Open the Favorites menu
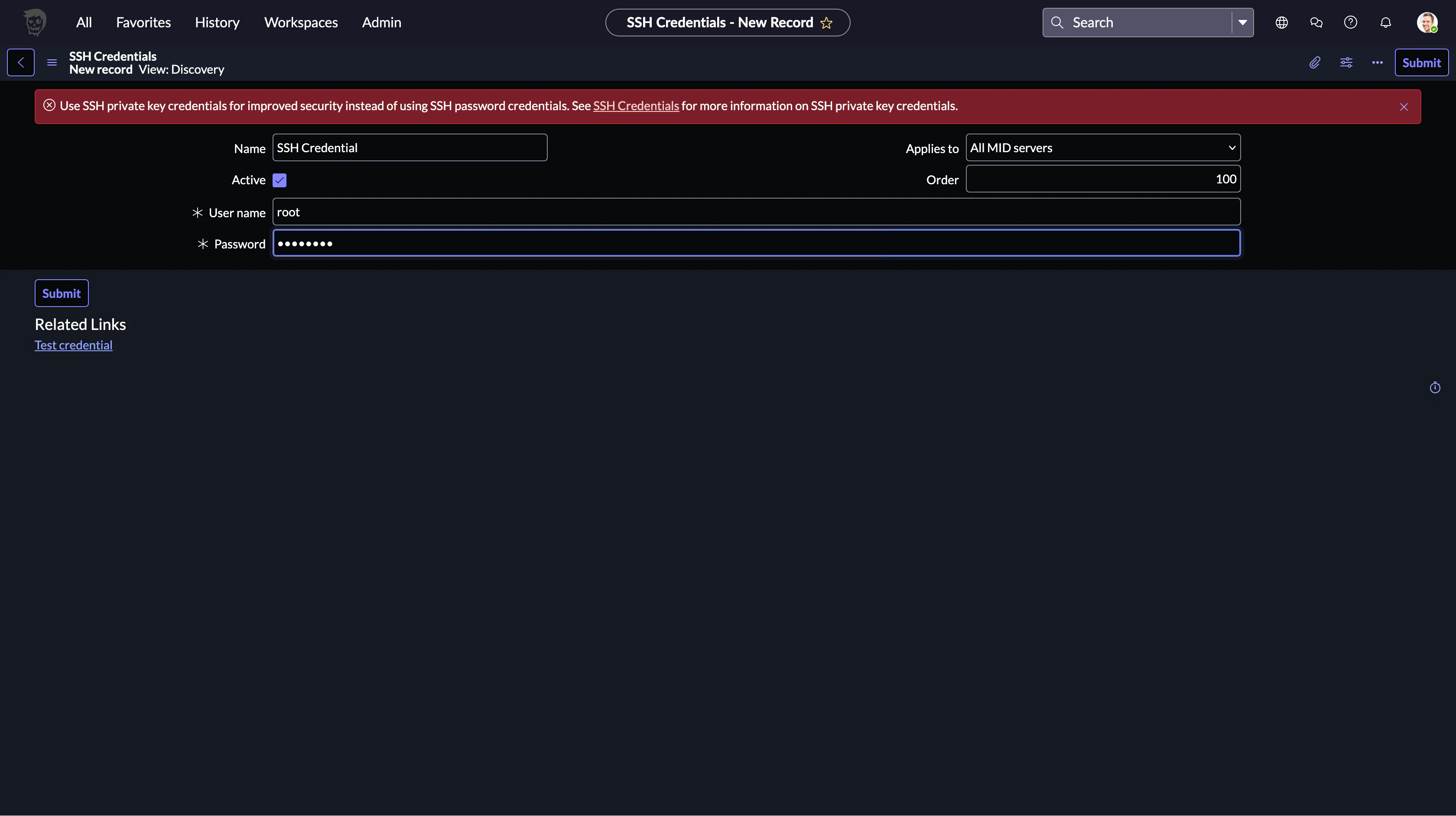Screen dimensions: 1456x816 pyautogui.click(x=143, y=23)
